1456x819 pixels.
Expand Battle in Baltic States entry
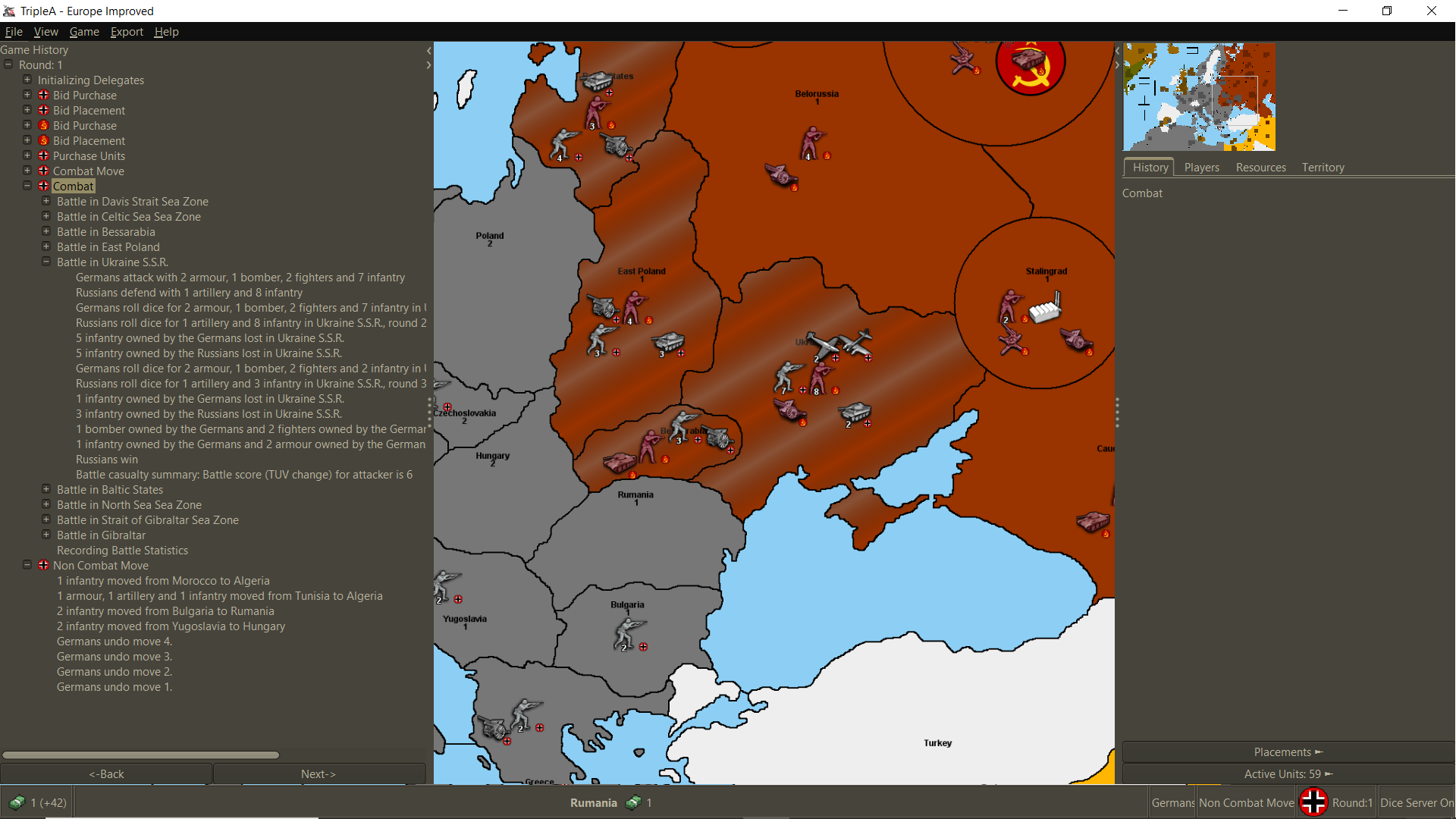click(46, 489)
